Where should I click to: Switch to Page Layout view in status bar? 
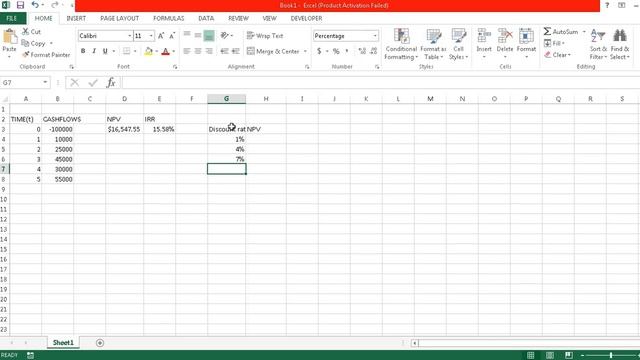tap(549, 355)
